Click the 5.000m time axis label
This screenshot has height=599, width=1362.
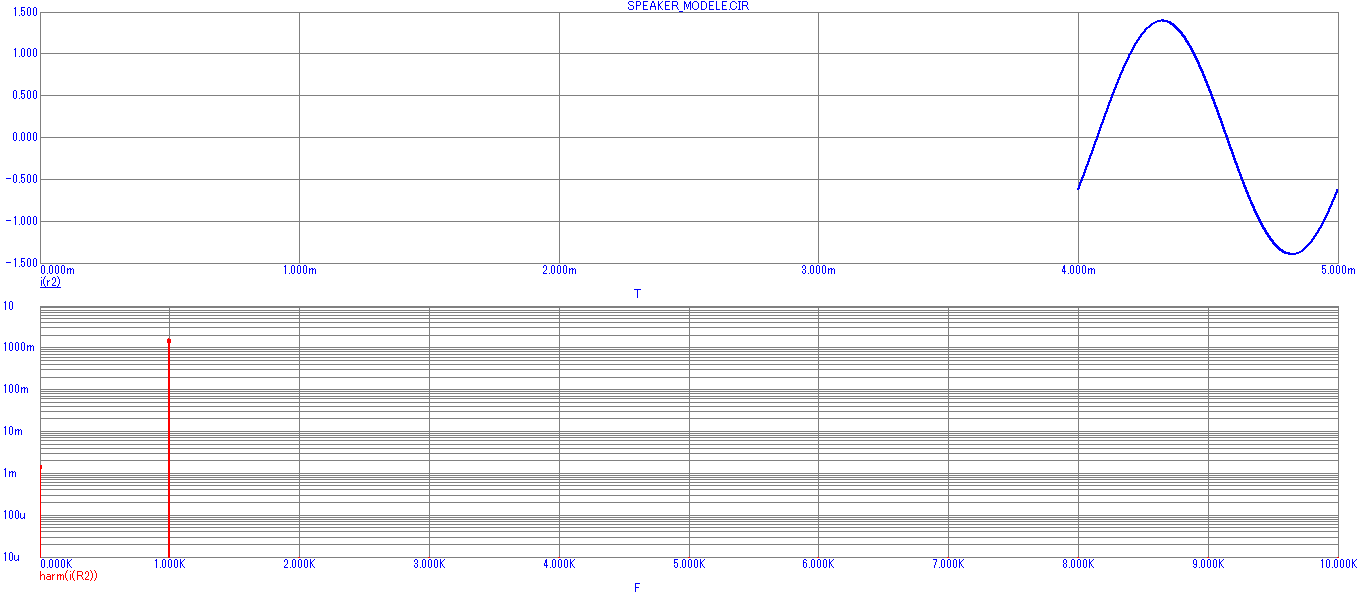(1338, 270)
